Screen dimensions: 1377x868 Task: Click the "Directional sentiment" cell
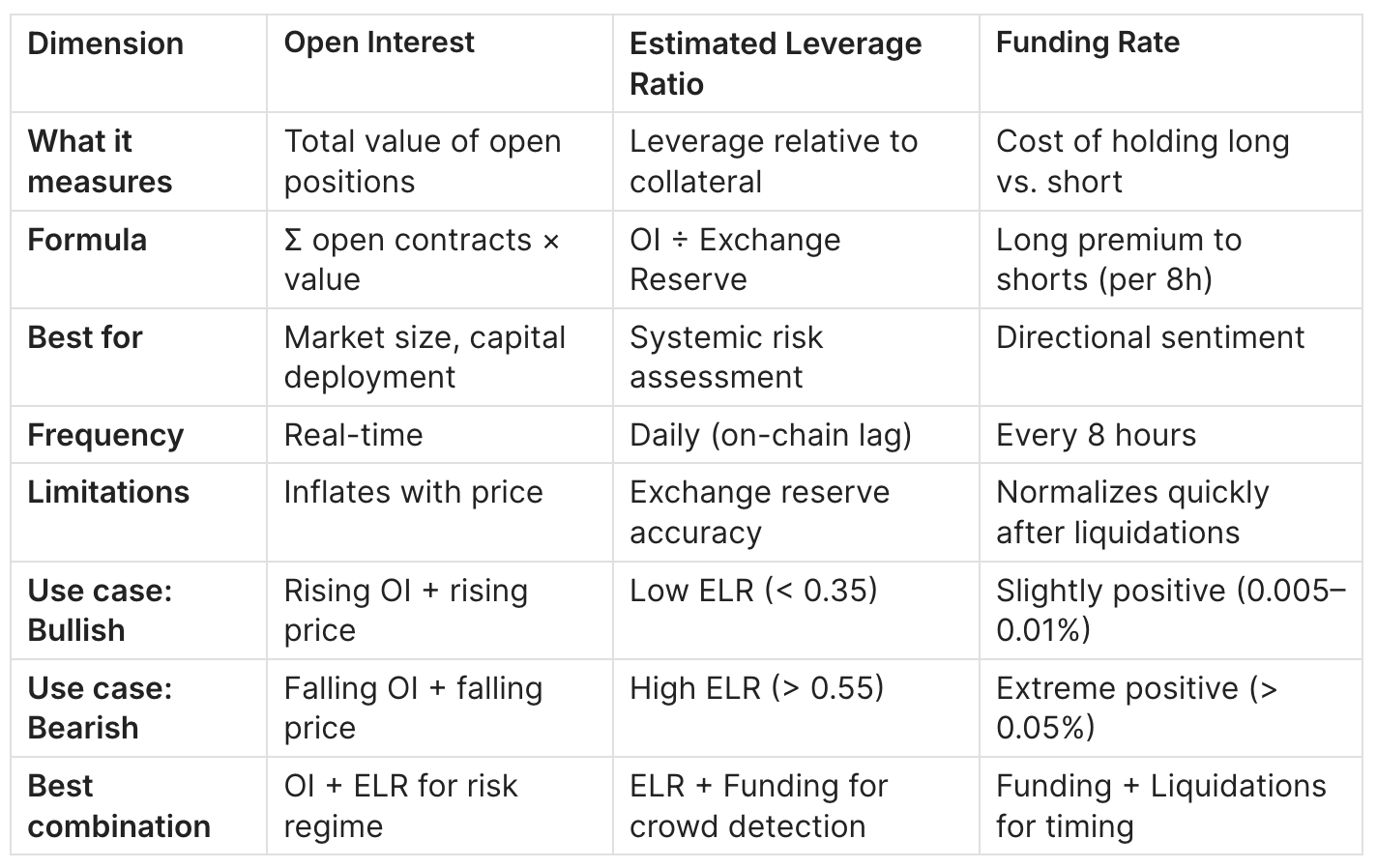pos(1150,337)
